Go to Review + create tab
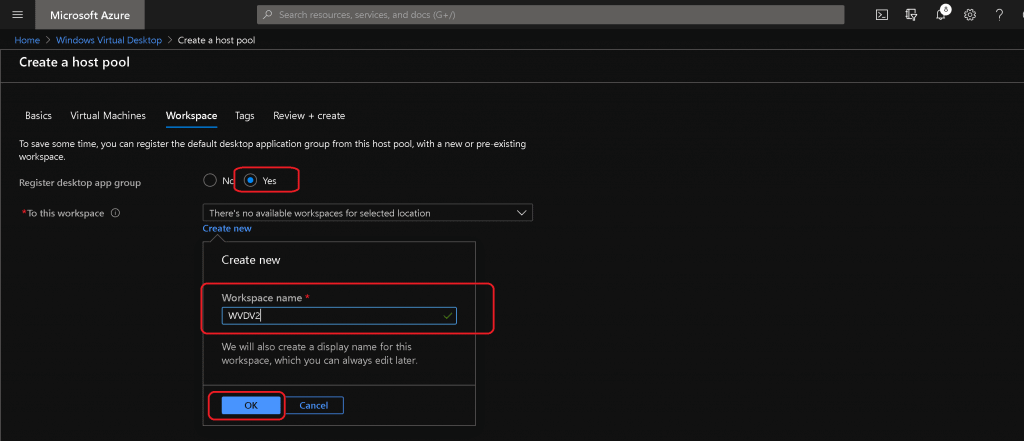The height and width of the screenshot is (441, 1024). click(x=309, y=116)
